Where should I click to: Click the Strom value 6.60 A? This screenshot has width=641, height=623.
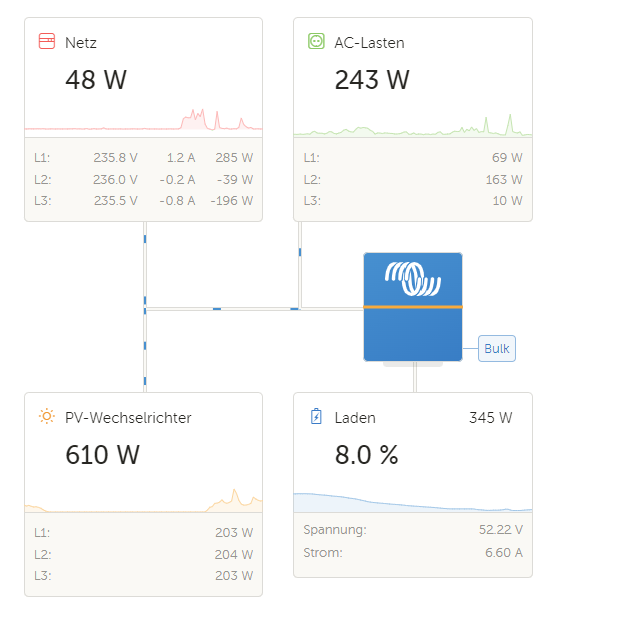pos(504,553)
